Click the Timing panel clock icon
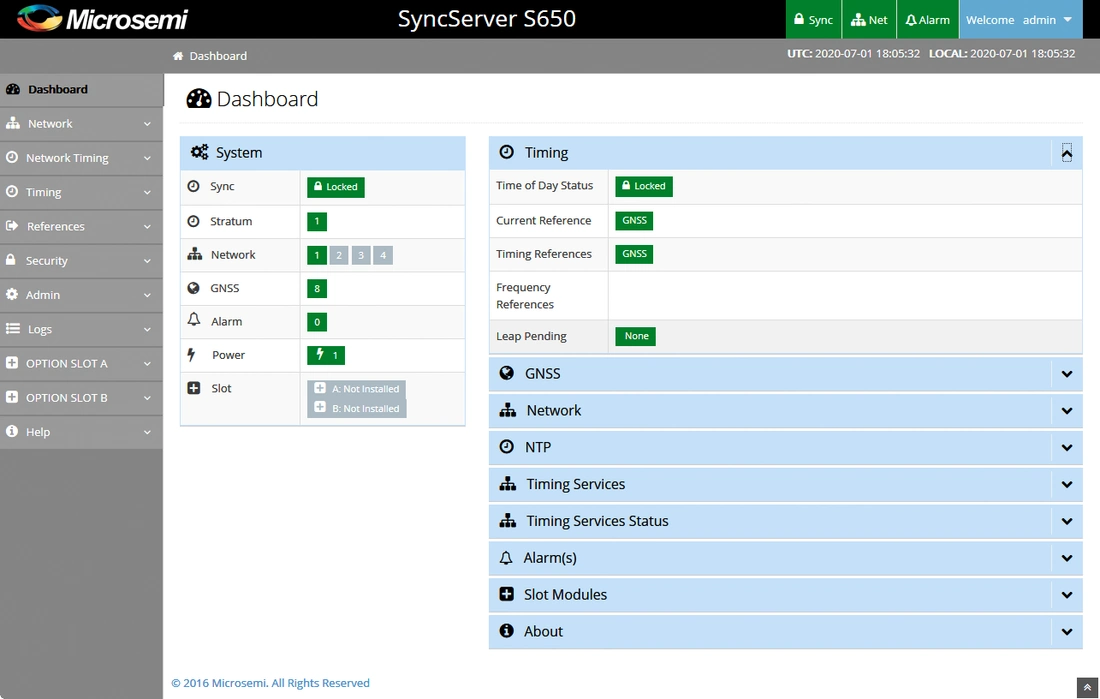 (507, 152)
